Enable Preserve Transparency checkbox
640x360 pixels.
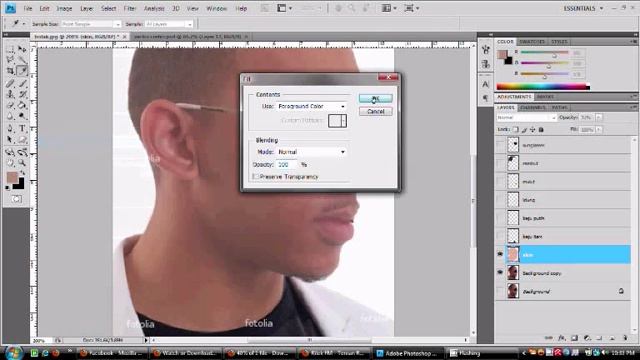click(256, 177)
